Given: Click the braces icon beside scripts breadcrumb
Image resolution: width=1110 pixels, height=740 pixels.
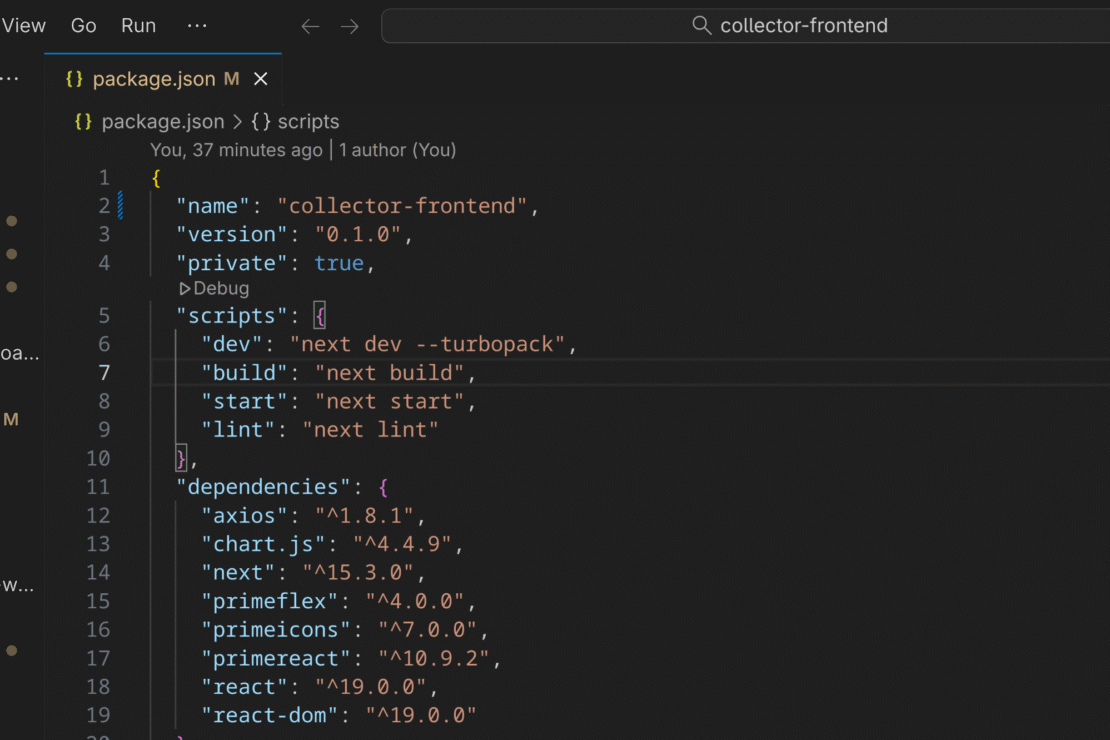Looking at the screenshot, I should pyautogui.click(x=261, y=122).
